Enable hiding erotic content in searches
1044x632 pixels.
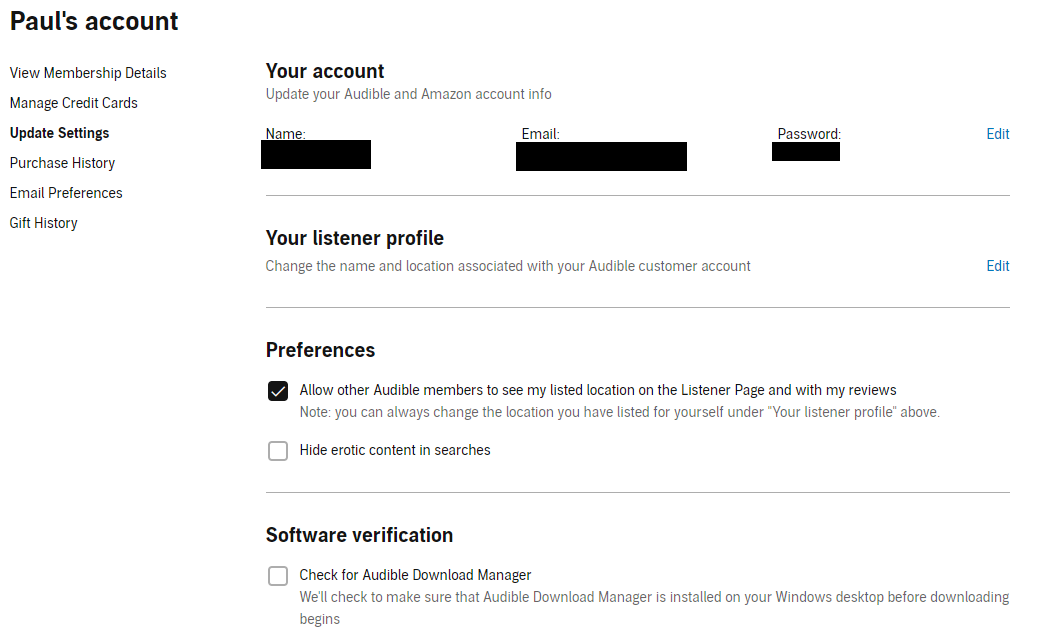(278, 451)
